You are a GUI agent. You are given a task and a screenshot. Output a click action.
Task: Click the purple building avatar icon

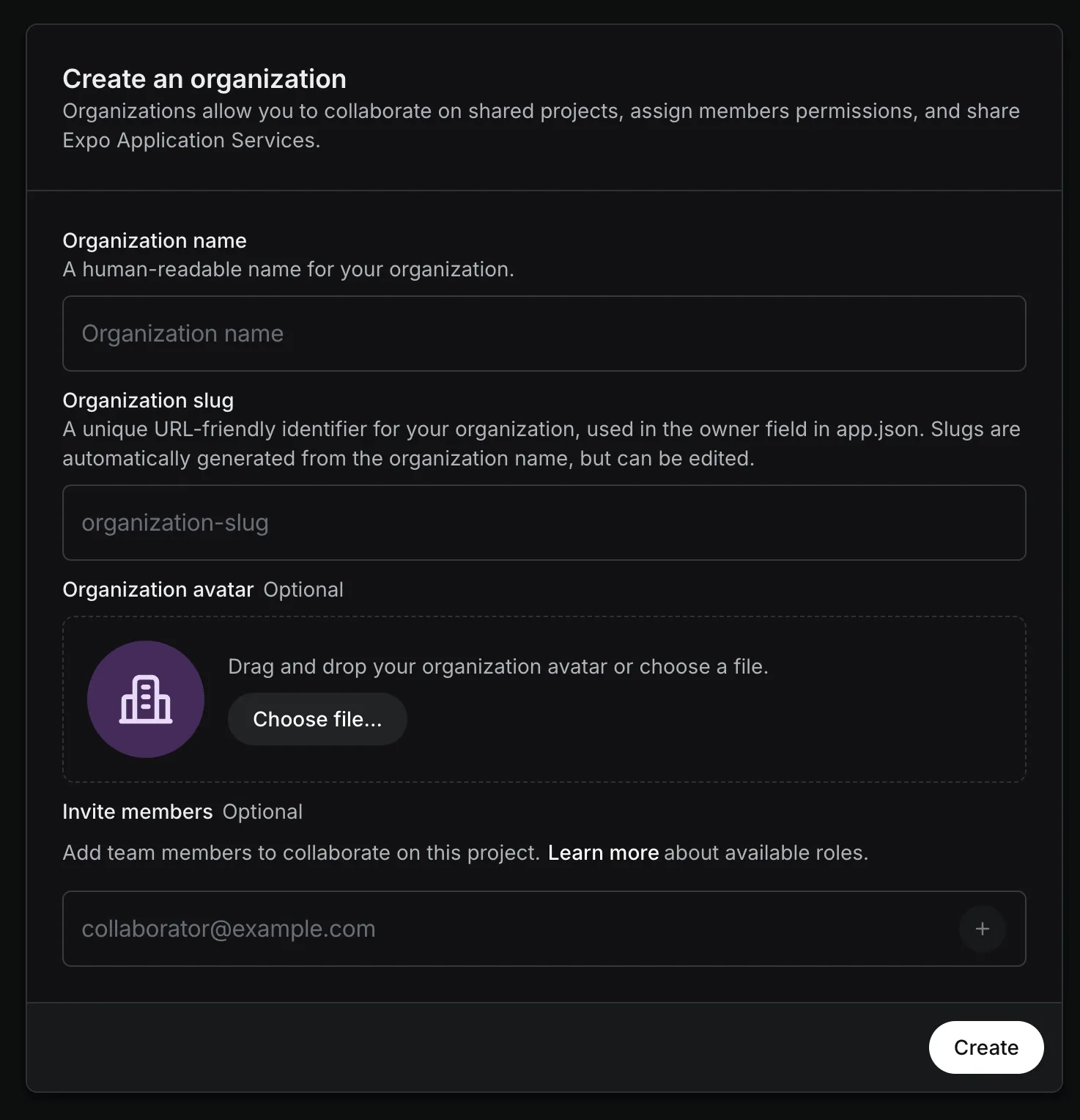tap(146, 699)
